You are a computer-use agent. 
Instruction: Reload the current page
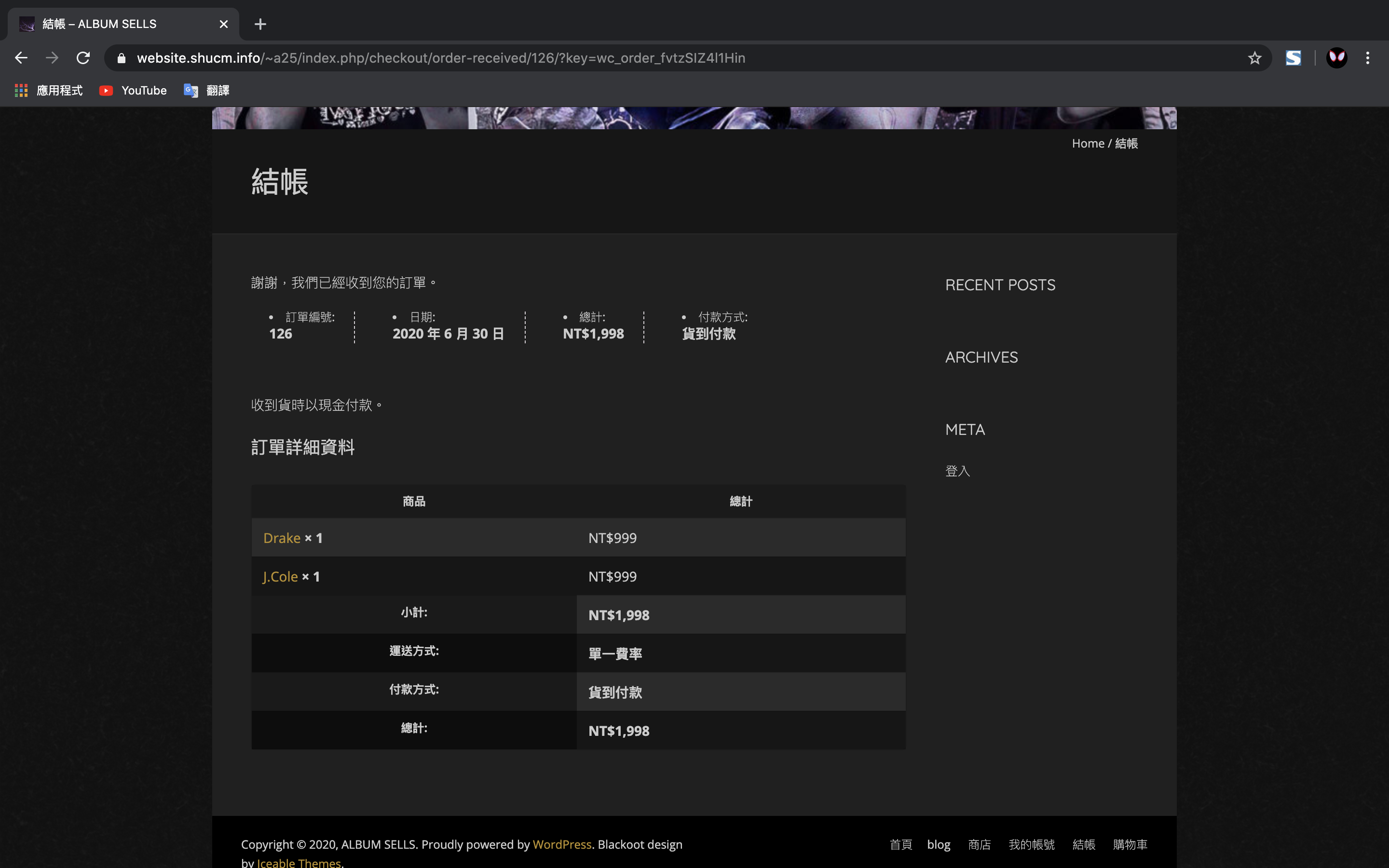click(x=83, y=58)
